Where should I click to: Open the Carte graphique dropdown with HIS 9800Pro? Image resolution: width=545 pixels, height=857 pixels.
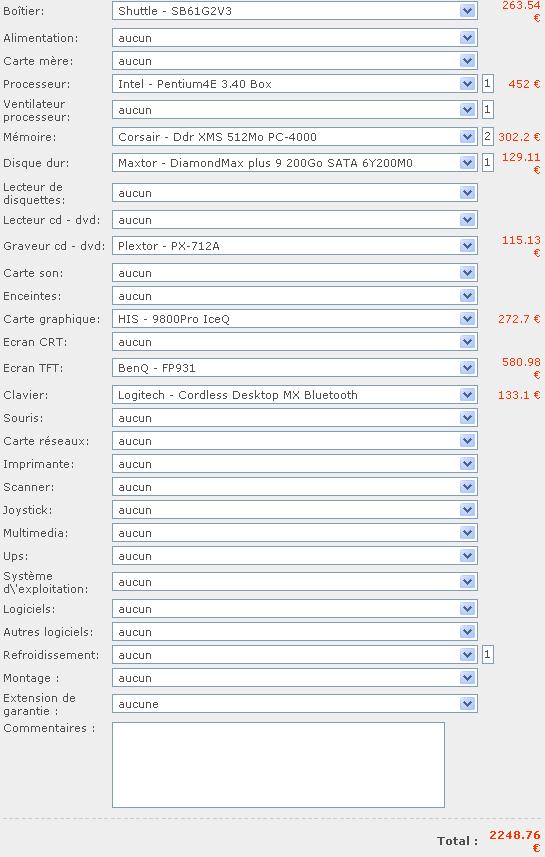[x=295, y=319]
